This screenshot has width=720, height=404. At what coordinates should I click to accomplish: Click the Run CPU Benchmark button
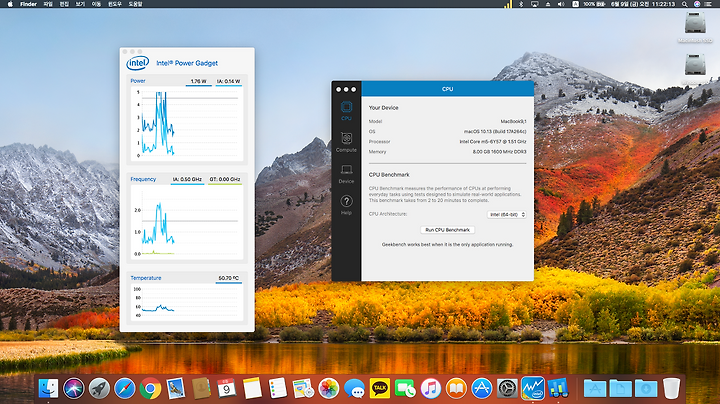(x=447, y=230)
